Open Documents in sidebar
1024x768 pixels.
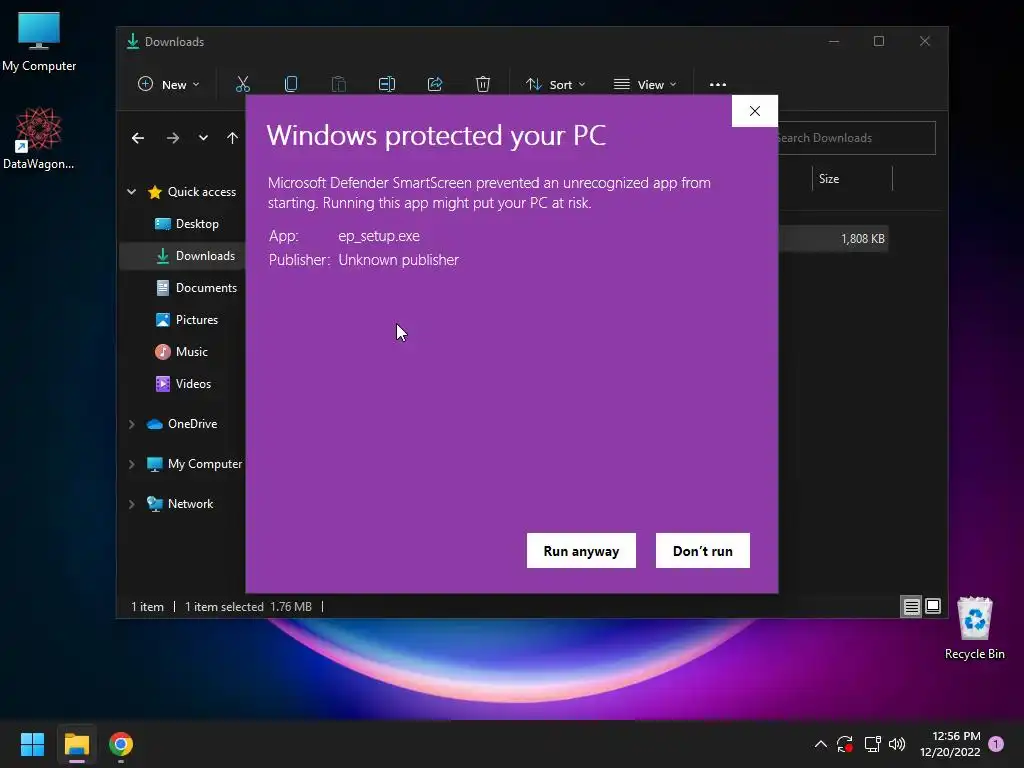pyautogui.click(x=197, y=287)
